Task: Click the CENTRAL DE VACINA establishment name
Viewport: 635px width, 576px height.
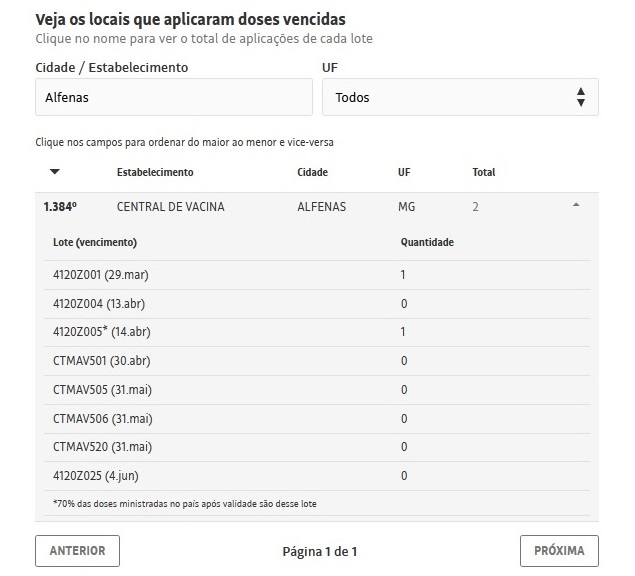Action: 171,207
